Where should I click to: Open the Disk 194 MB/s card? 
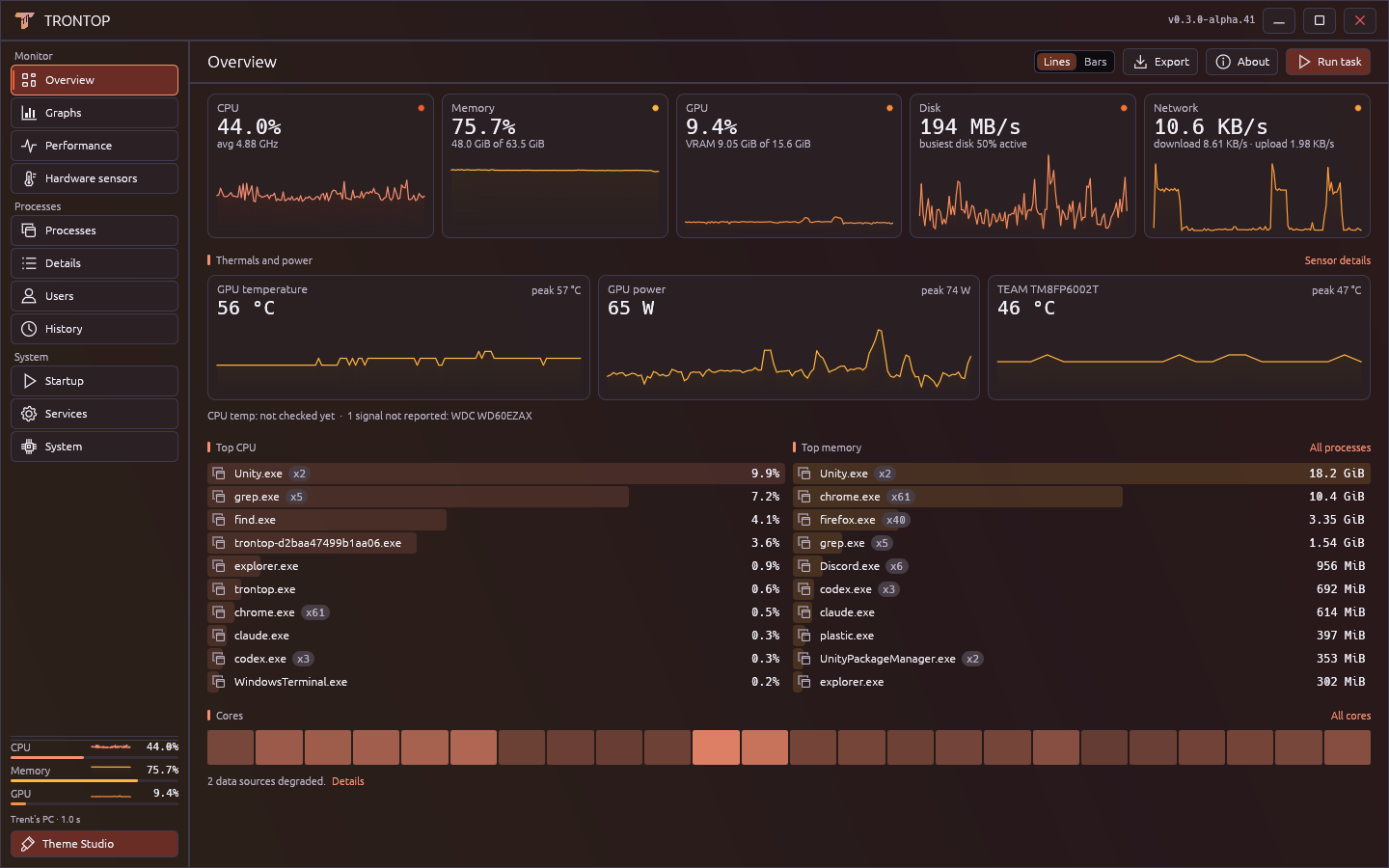click(x=1022, y=166)
